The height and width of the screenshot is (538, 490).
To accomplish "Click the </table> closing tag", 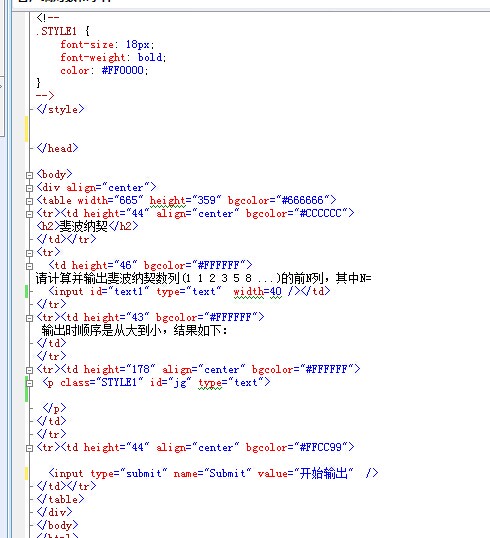I will (x=60, y=499).
